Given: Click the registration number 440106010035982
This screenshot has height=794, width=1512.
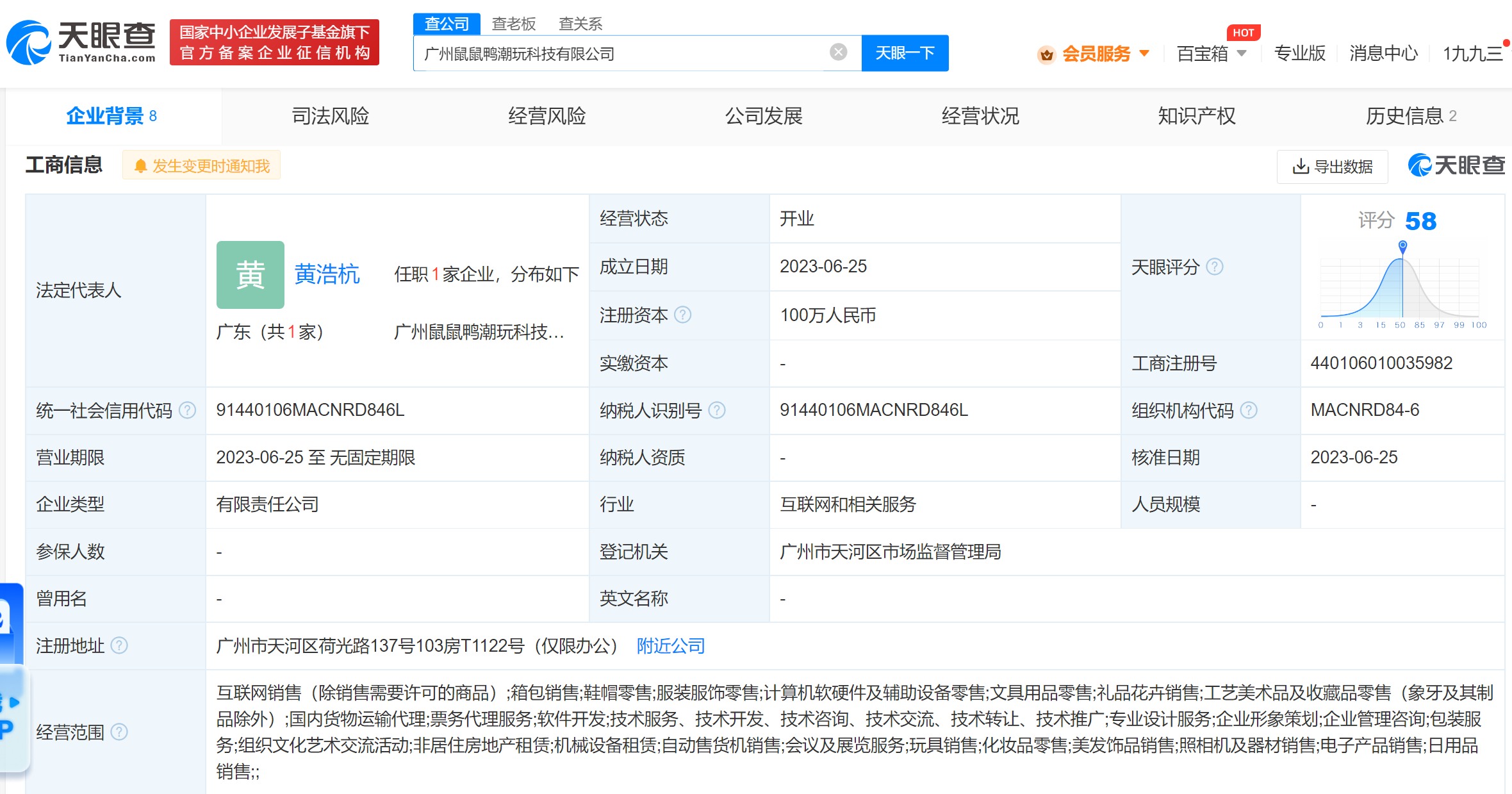Looking at the screenshot, I should click(x=1381, y=363).
